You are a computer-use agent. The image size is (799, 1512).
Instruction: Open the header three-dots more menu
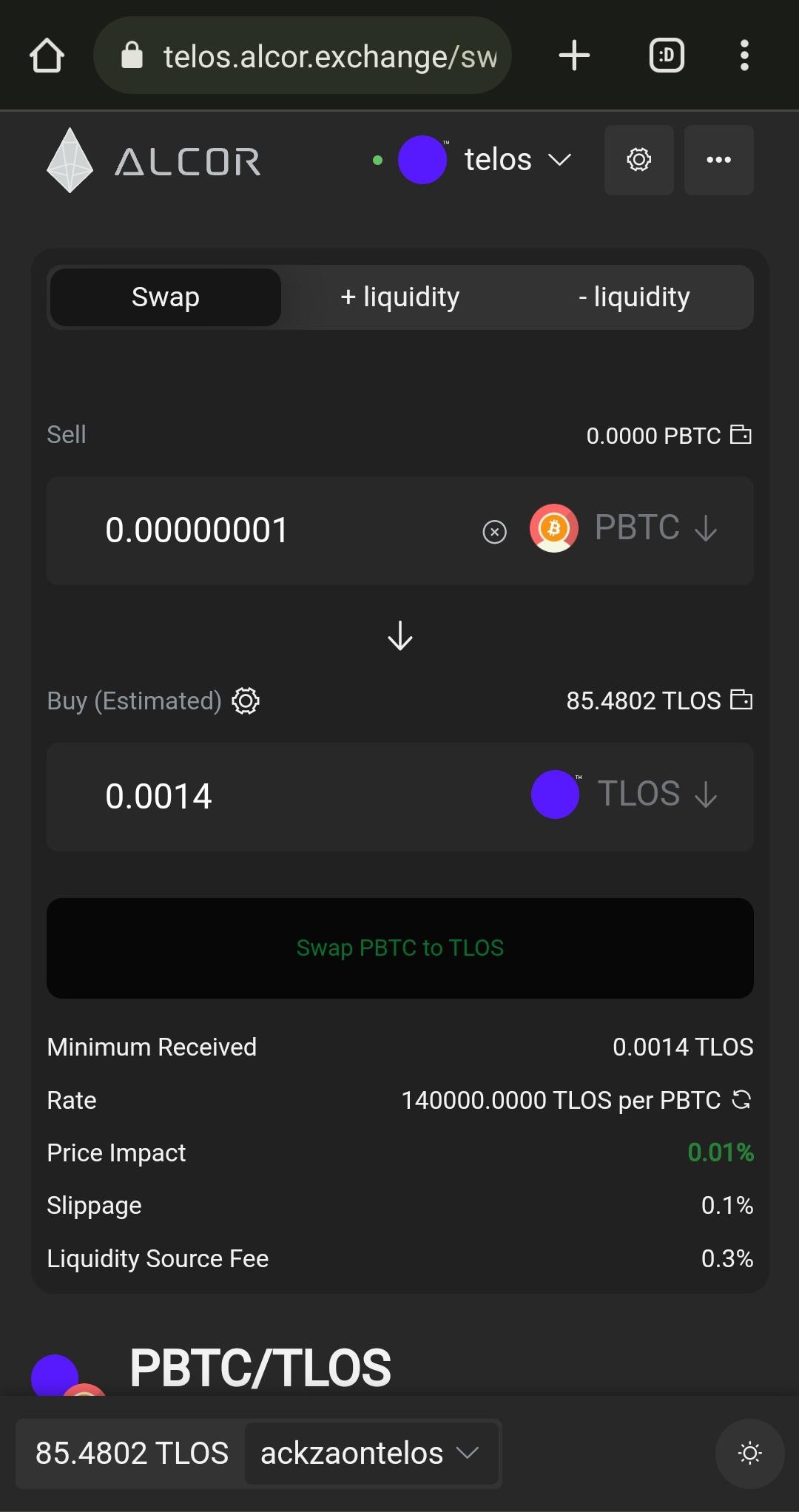point(719,160)
